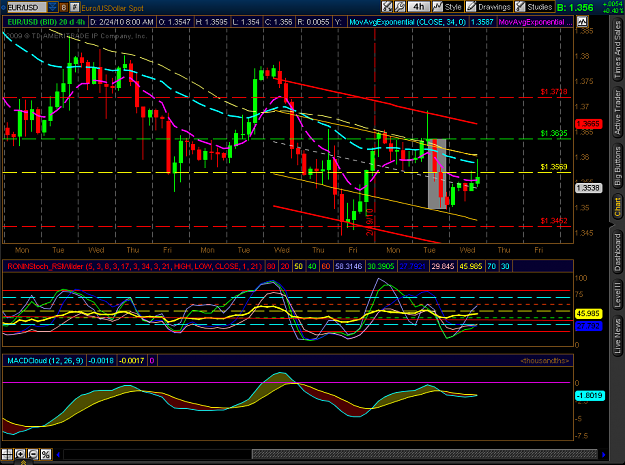Open the symbol dropdown arrow next to EUR/USD

click(x=52, y=7)
